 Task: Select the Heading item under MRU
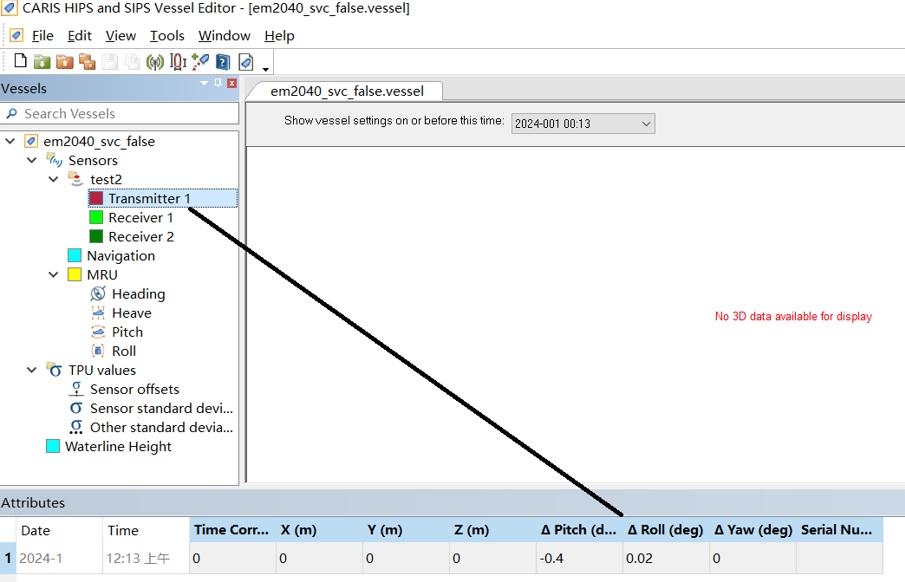[x=139, y=294]
